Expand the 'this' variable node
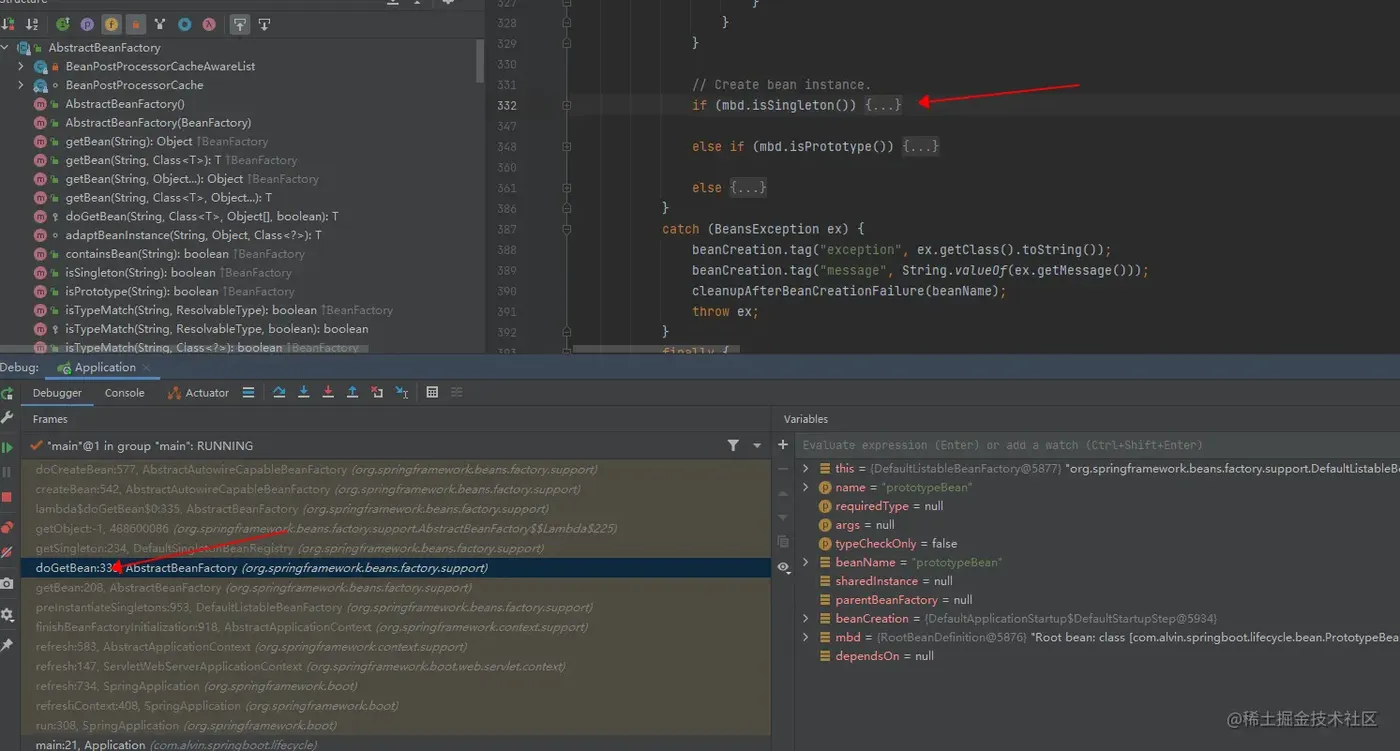This screenshot has height=751, width=1400. 806,468
